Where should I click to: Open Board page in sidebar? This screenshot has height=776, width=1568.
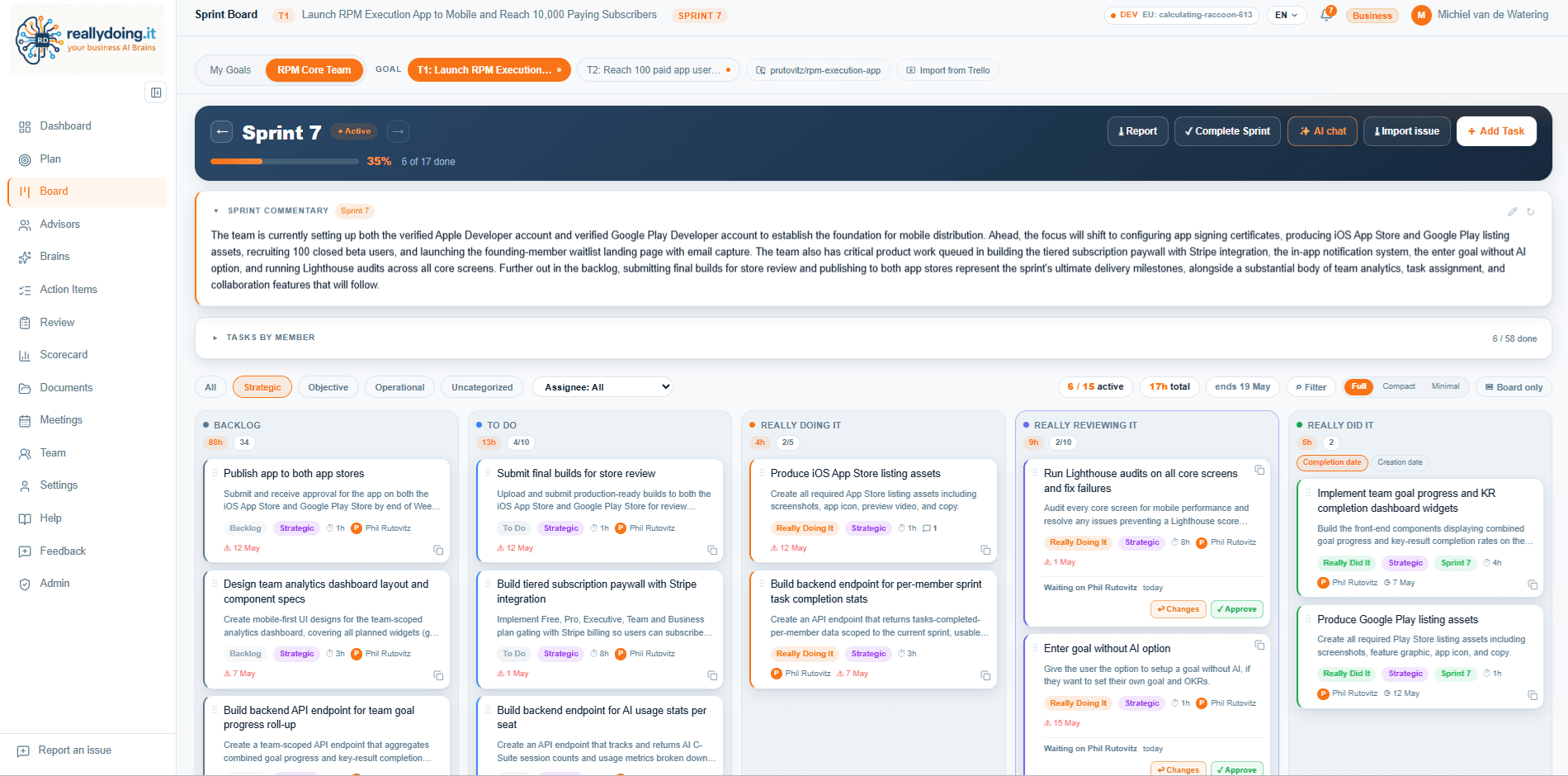(x=87, y=192)
